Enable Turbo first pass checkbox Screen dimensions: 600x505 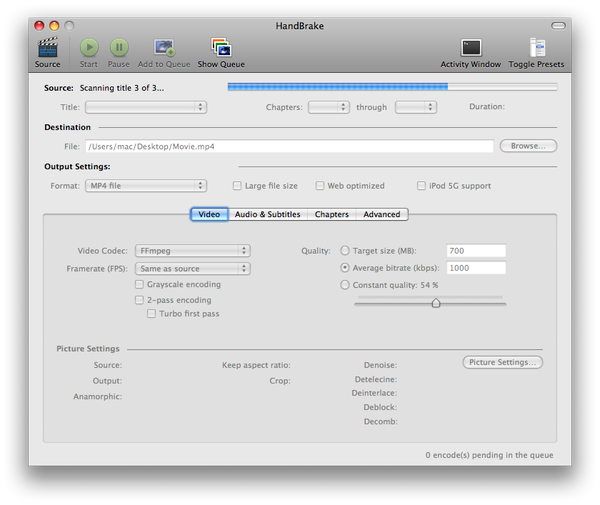[152, 314]
